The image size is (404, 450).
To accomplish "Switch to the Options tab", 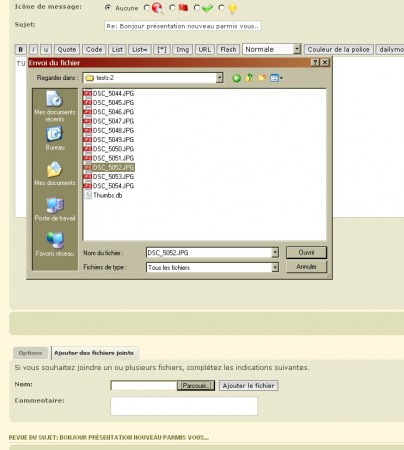I will (x=30, y=353).
